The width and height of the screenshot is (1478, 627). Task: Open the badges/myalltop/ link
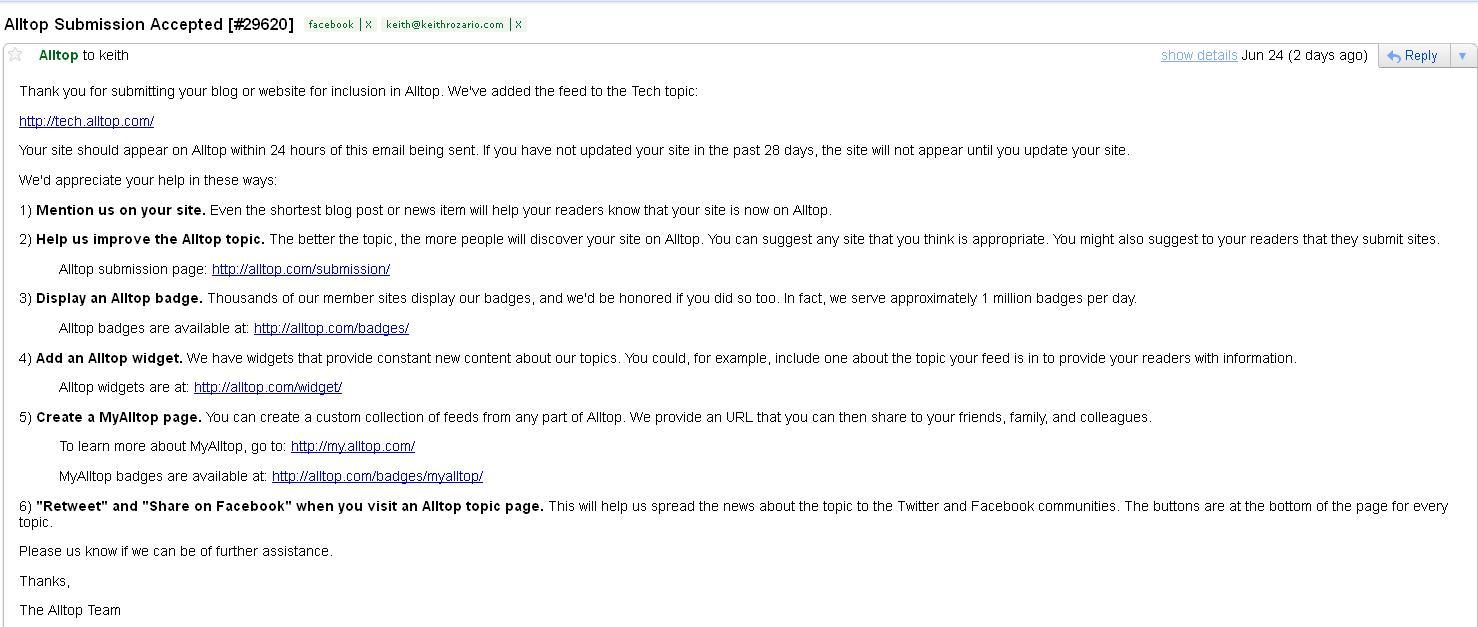pyautogui.click(x=377, y=476)
